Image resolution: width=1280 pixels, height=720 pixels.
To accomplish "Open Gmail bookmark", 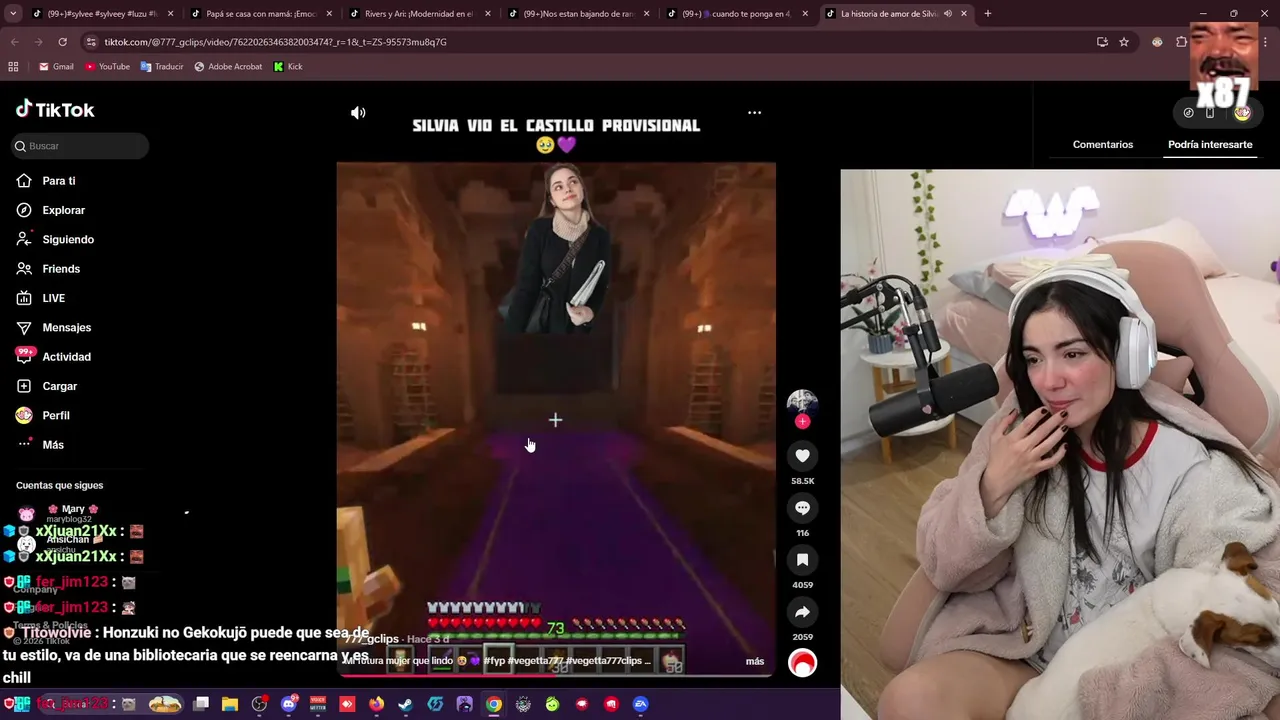I will [x=56, y=67].
